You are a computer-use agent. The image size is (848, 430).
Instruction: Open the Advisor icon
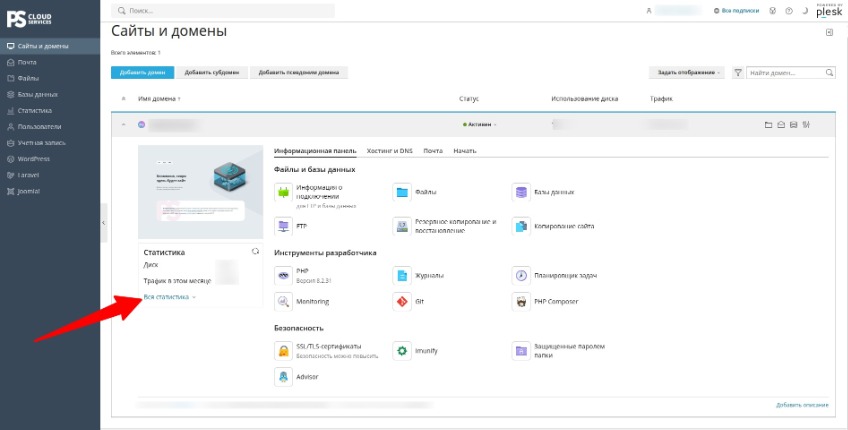[283, 377]
